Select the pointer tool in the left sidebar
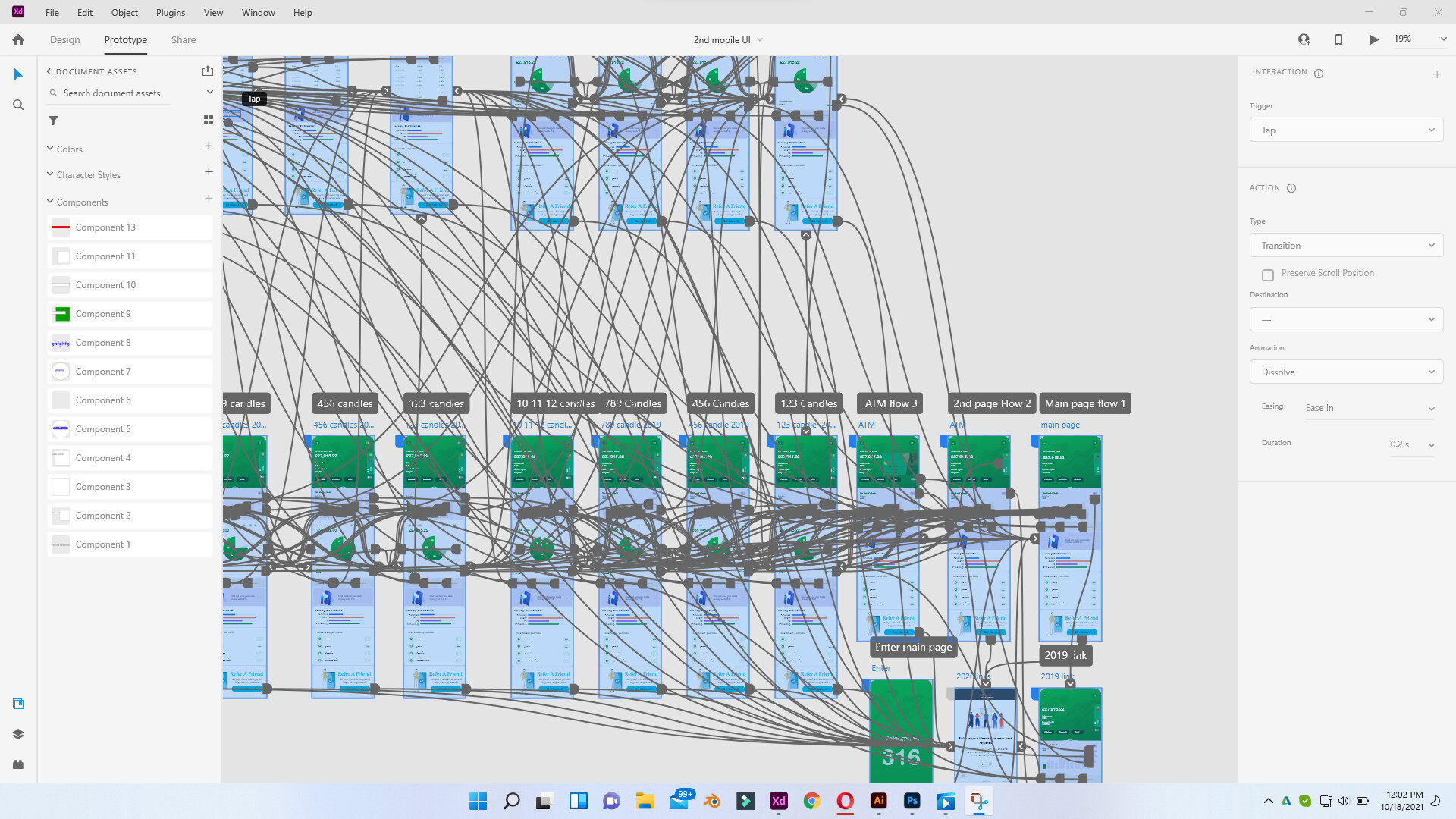 pos(17,74)
